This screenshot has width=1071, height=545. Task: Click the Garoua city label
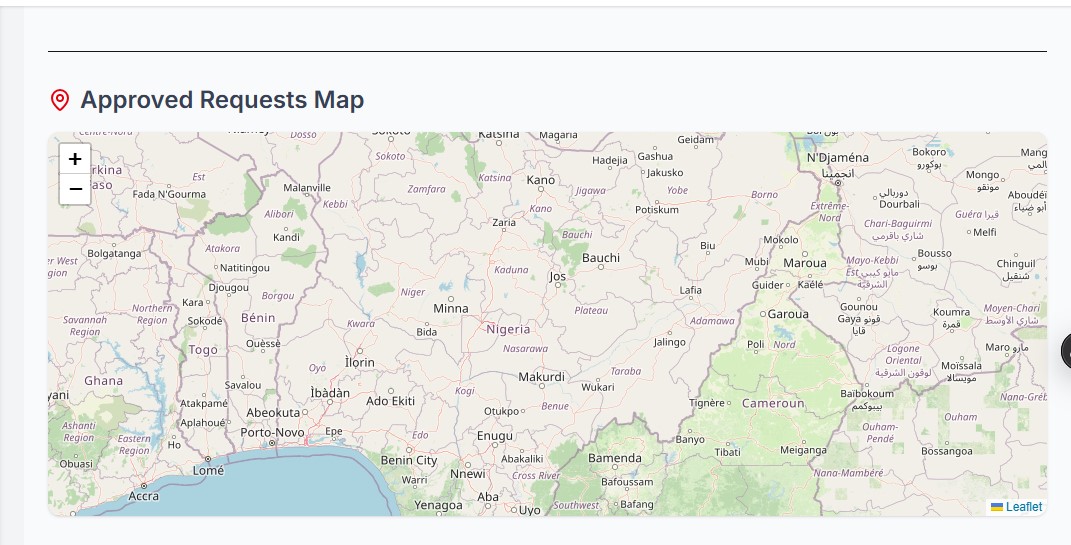(788, 314)
